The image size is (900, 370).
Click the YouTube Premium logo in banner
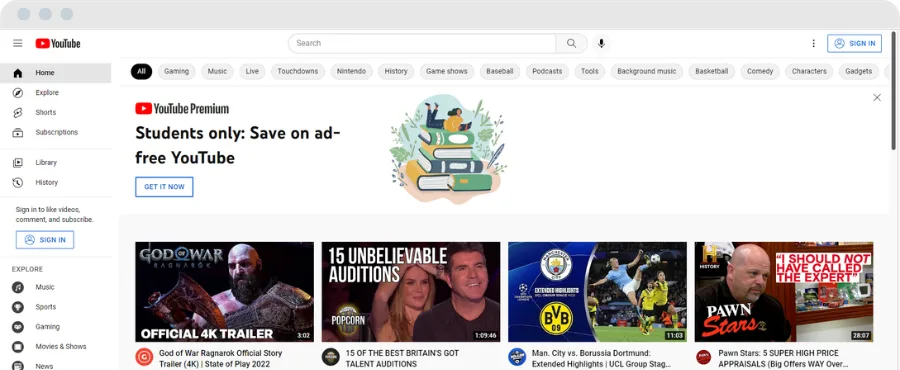pyautogui.click(x=182, y=108)
